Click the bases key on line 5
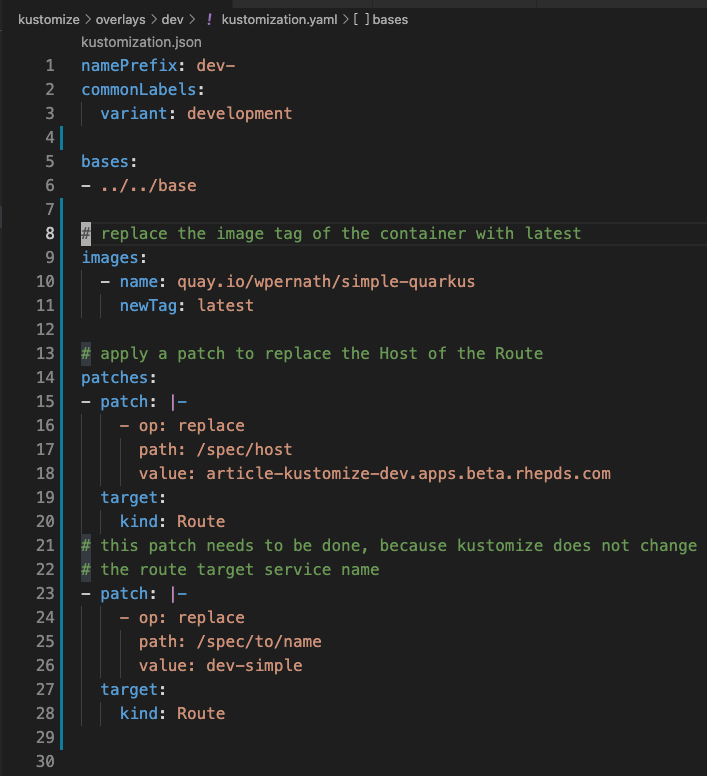The width and height of the screenshot is (707, 776). (x=105, y=161)
